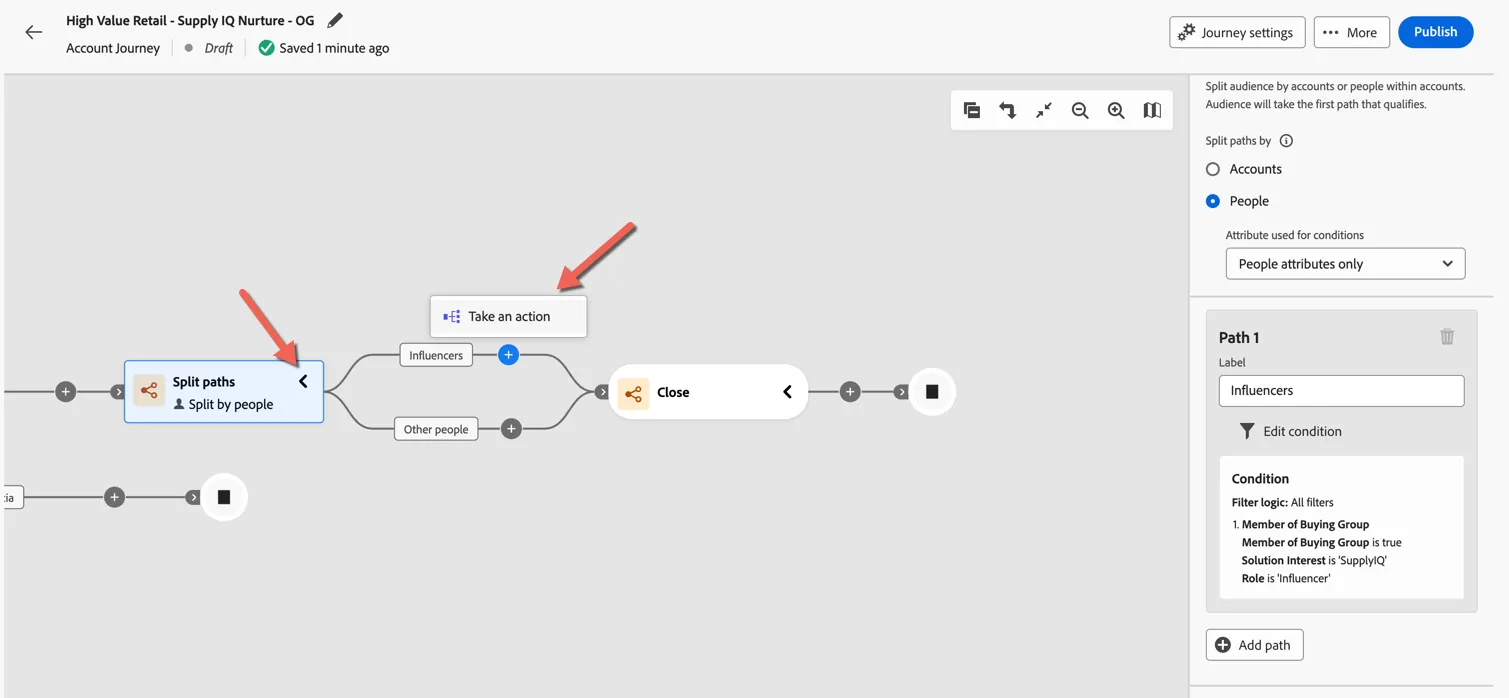Screen dimensions: 1509x698
Task: Select the Influencers path label on canvas
Action: [x=436, y=355]
